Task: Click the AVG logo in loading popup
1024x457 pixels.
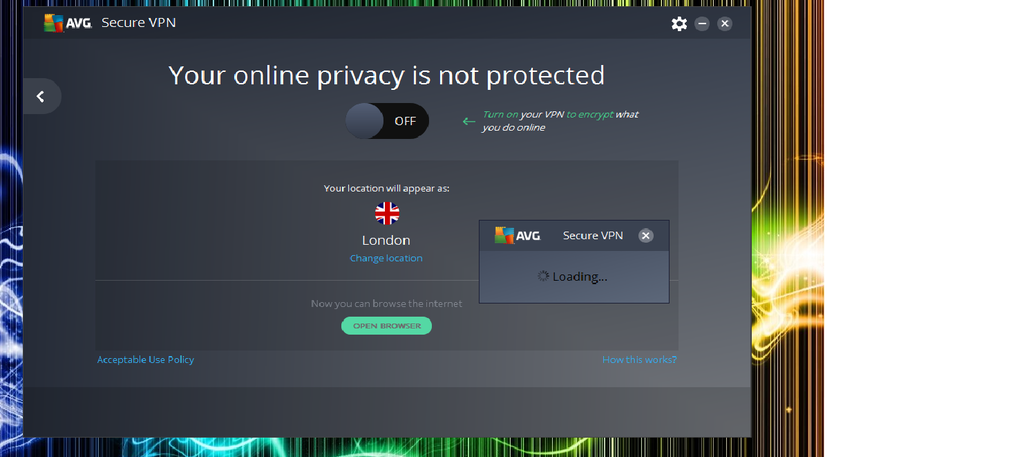Action: [x=517, y=235]
